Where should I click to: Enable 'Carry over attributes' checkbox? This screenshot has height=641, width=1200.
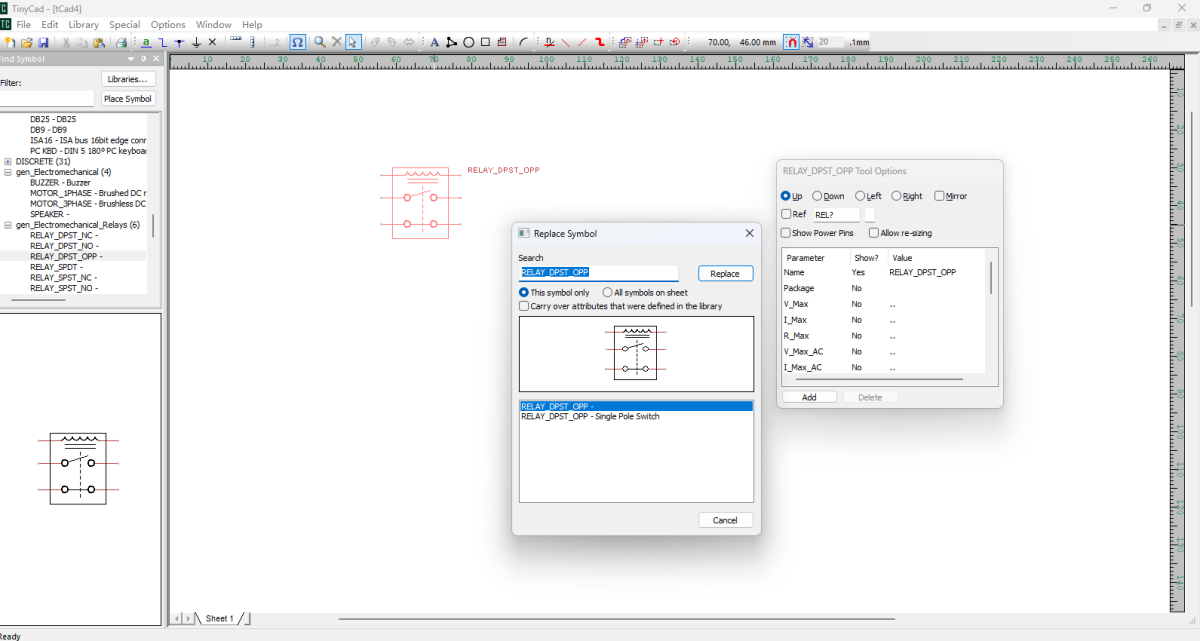tap(525, 306)
